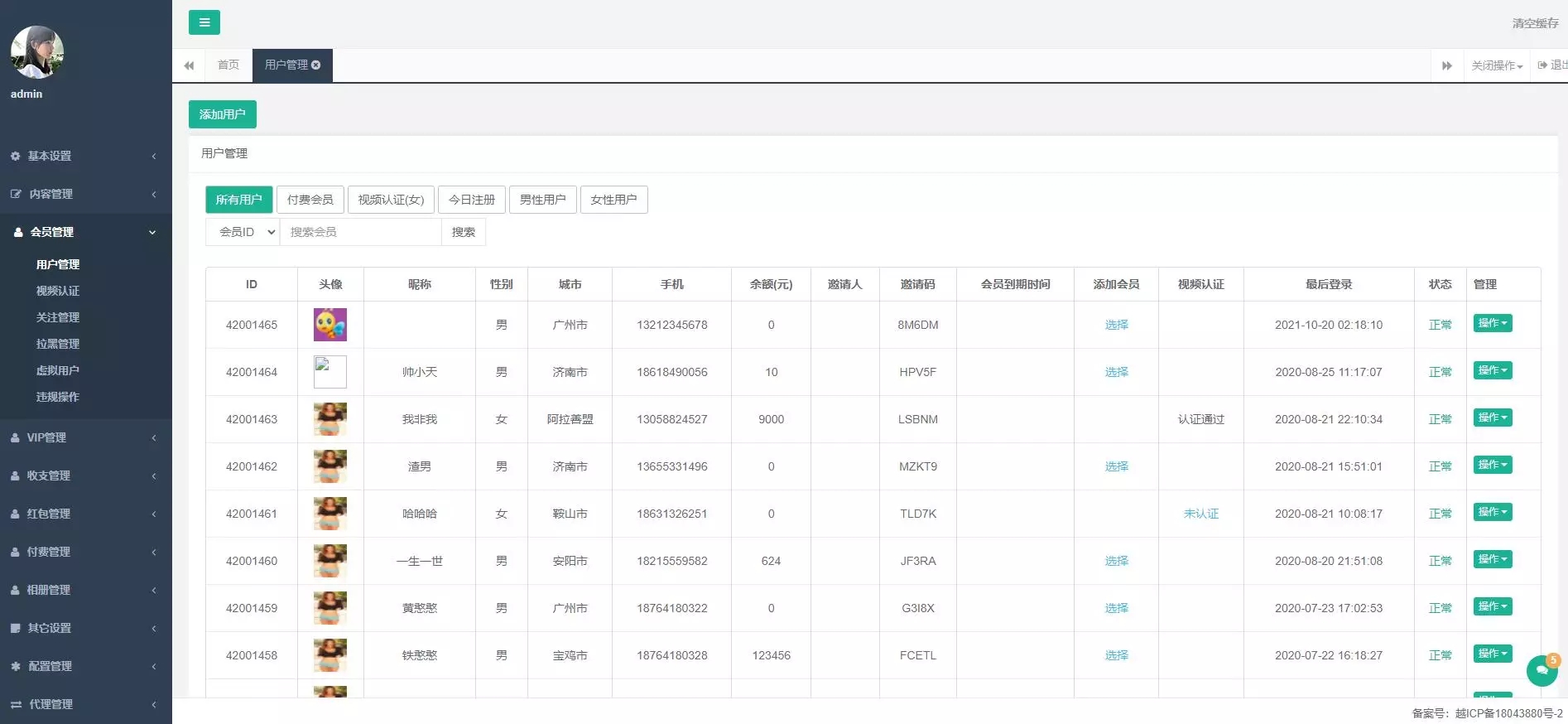Click the admin profile avatar
Screen dimensions: 1568x724
pos(37,51)
